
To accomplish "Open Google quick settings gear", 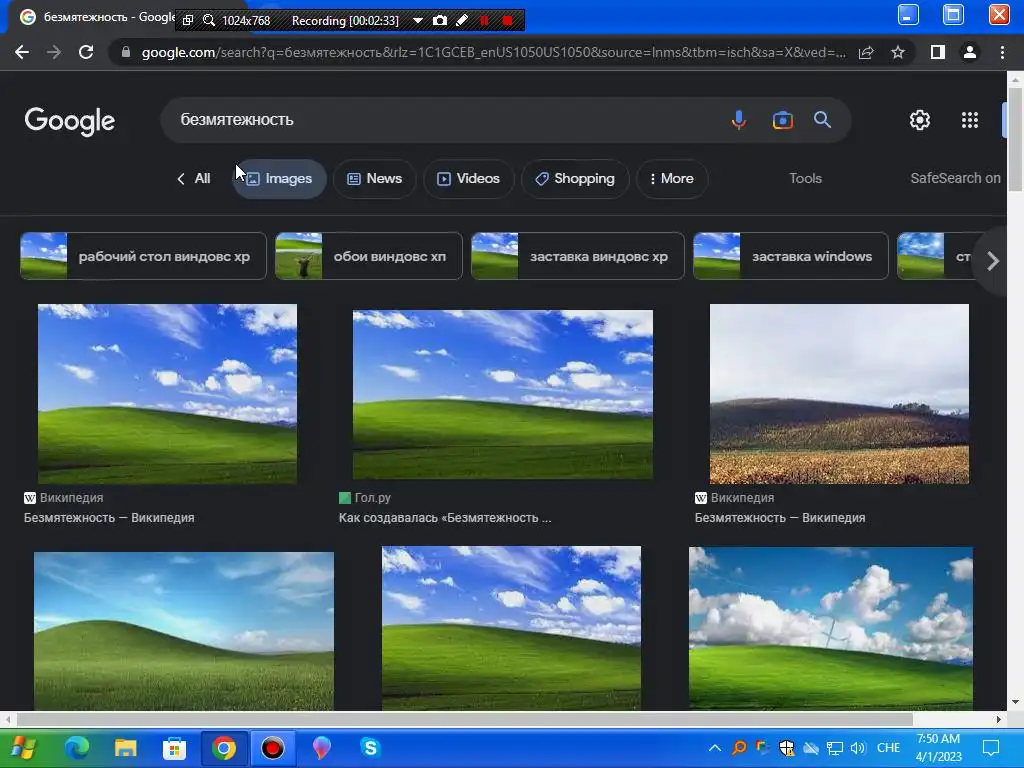I will 920,120.
